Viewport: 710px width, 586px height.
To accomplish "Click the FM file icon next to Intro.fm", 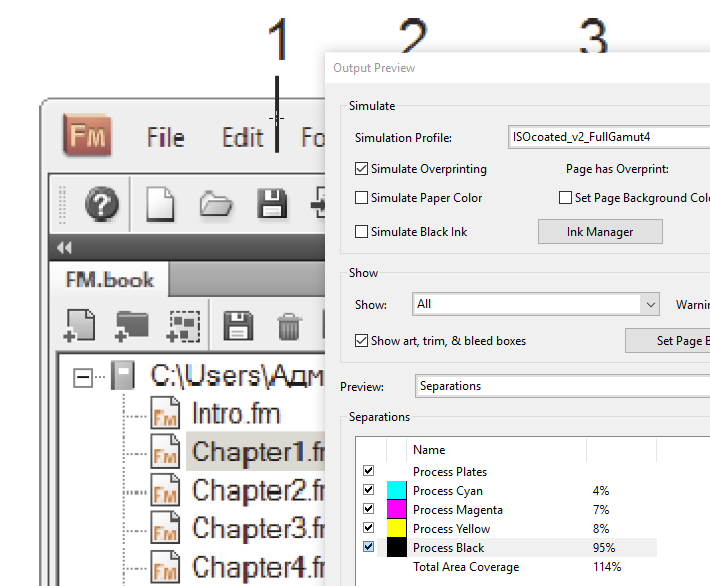I will tap(165, 413).
